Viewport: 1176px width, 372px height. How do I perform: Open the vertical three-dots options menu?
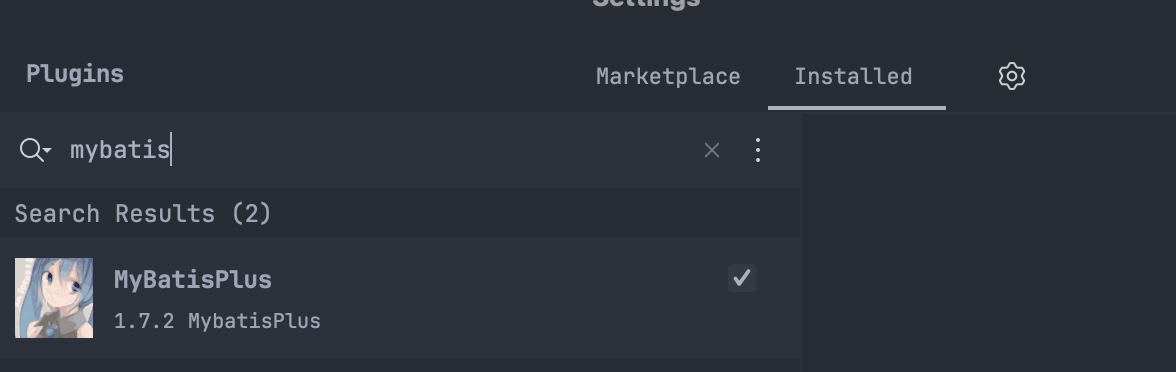pos(758,151)
